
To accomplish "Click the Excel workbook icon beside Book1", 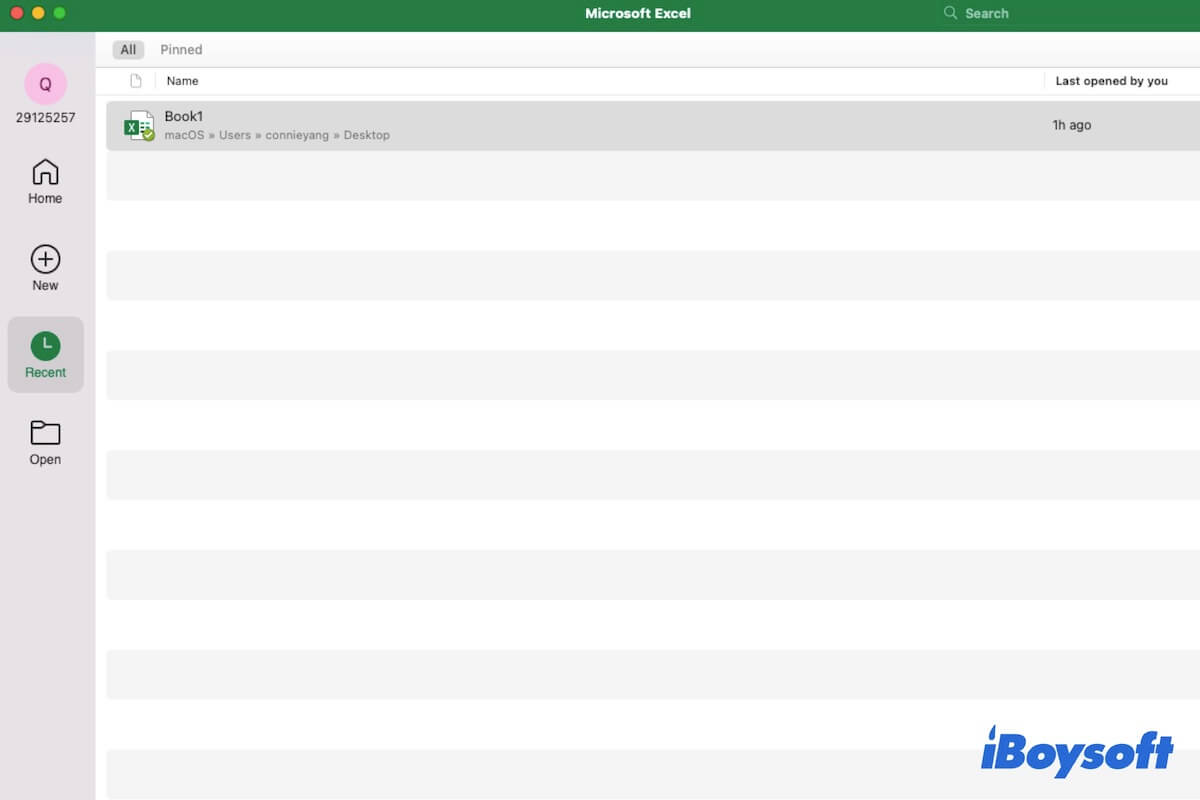I will click(x=139, y=125).
